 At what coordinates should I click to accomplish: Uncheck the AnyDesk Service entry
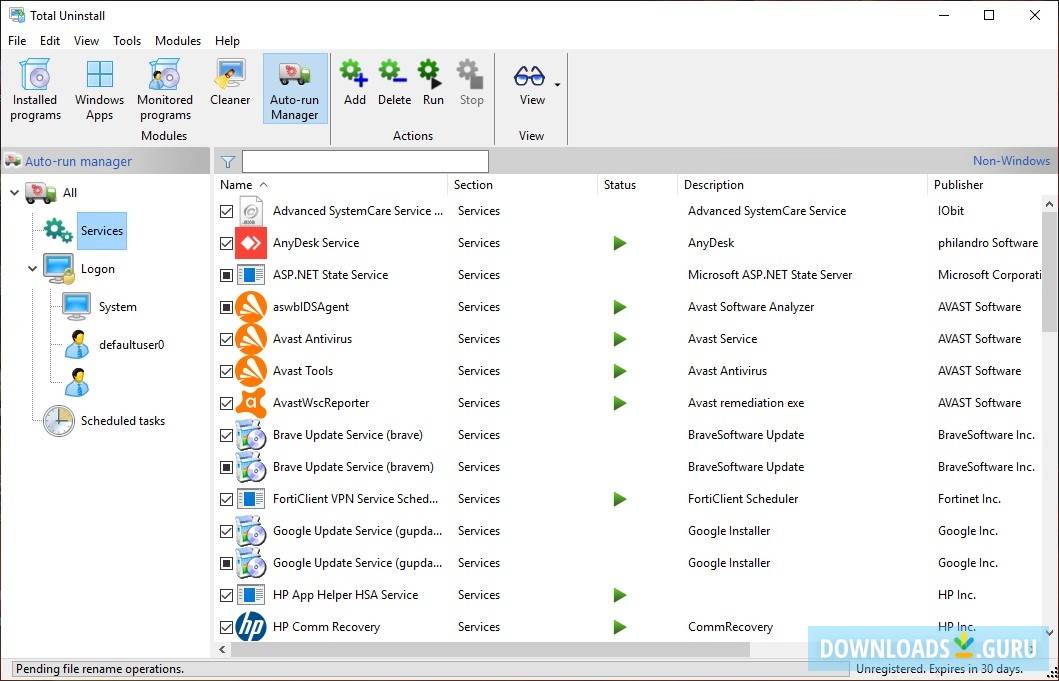(x=225, y=243)
